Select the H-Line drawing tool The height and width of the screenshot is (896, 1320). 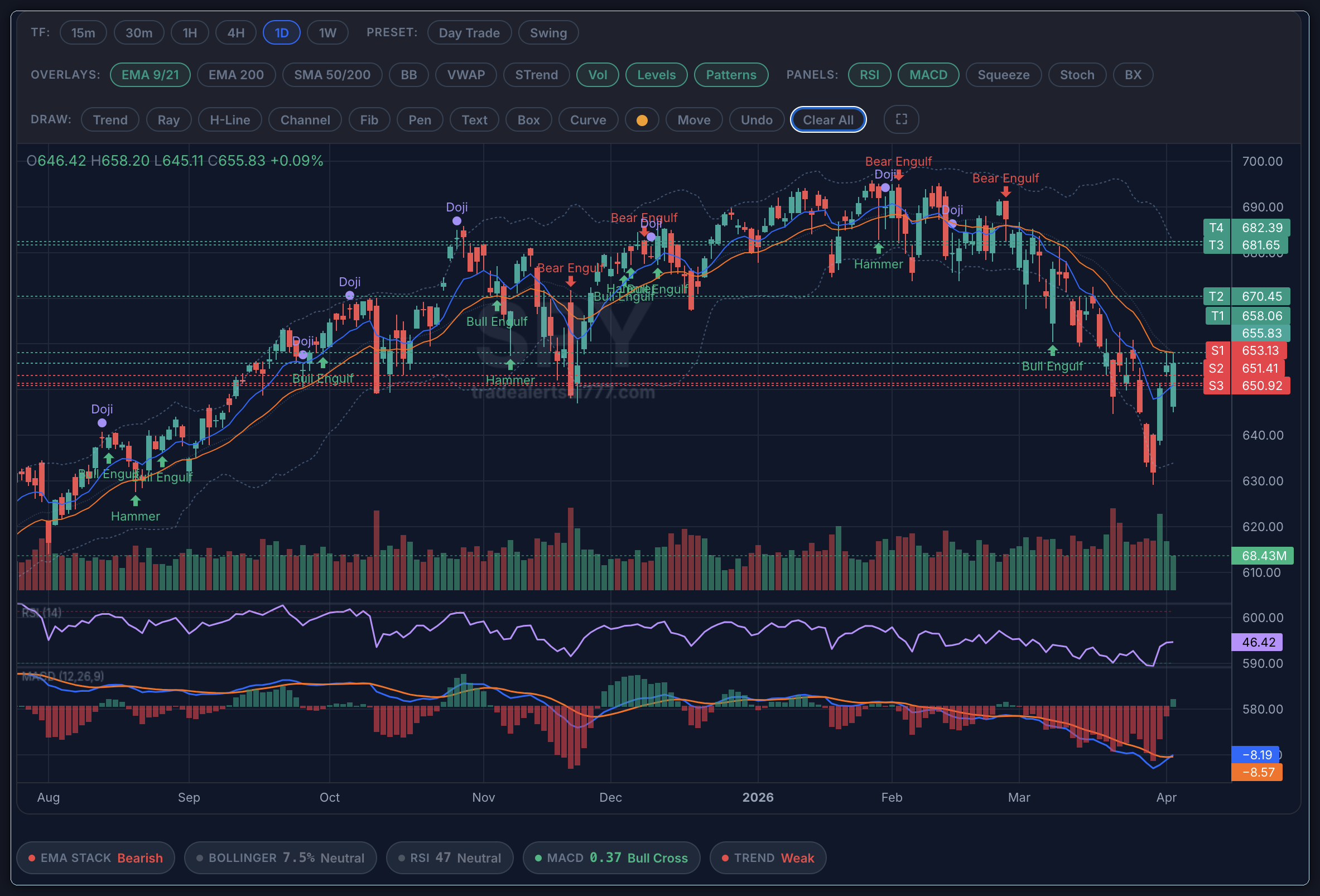click(229, 120)
